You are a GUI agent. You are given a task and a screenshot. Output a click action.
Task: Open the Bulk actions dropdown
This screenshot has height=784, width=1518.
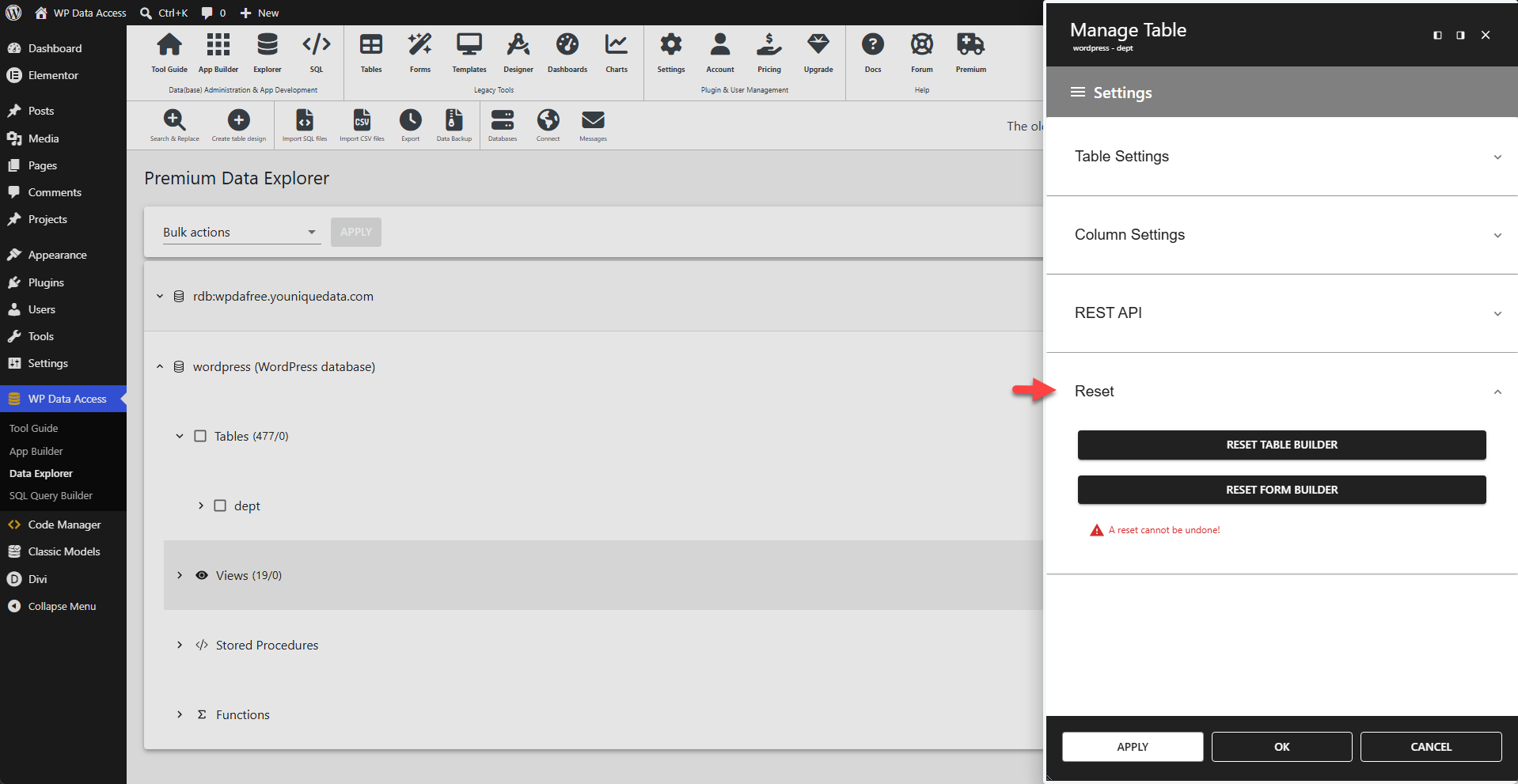(x=241, y=232)
